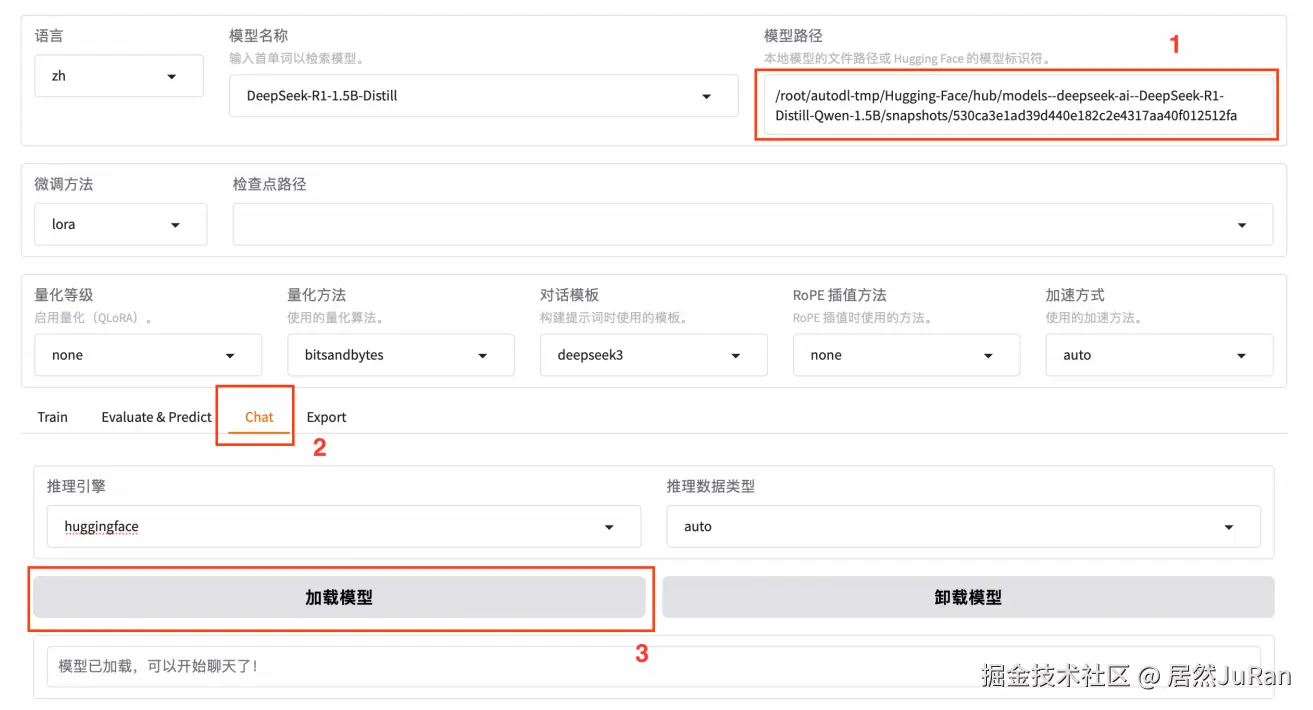Click the 模型已加载 status text box

click(x=654, y=666)
